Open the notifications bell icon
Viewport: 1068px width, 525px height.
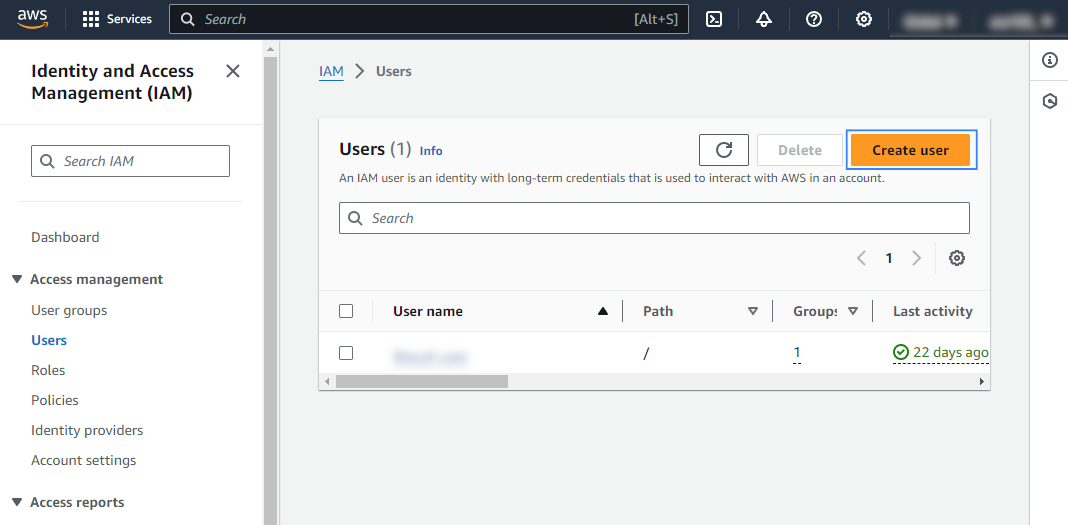click(x=764, y=19)
